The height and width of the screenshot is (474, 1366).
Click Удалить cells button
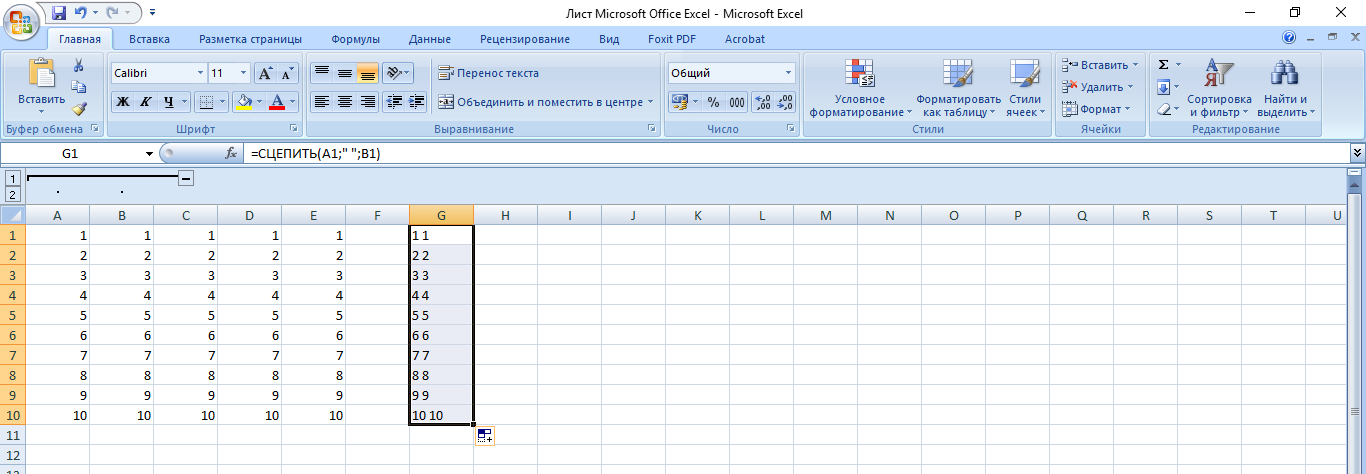1096,87
